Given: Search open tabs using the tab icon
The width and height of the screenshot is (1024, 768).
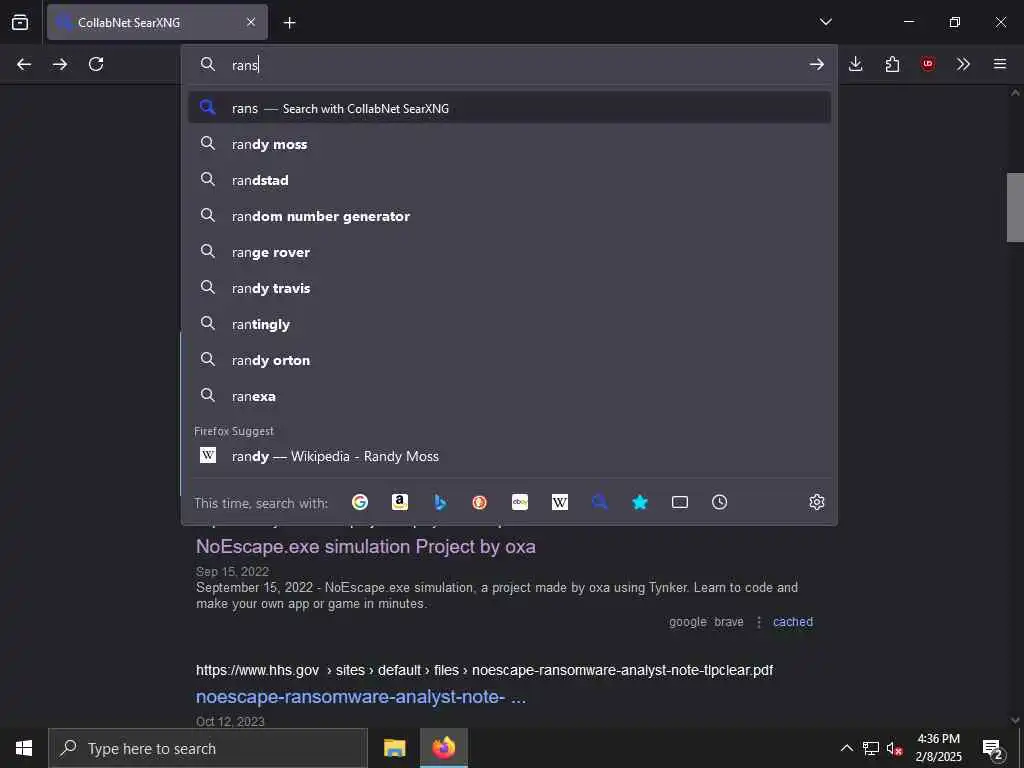Looking at the screenshot, I should pos(680,502).
